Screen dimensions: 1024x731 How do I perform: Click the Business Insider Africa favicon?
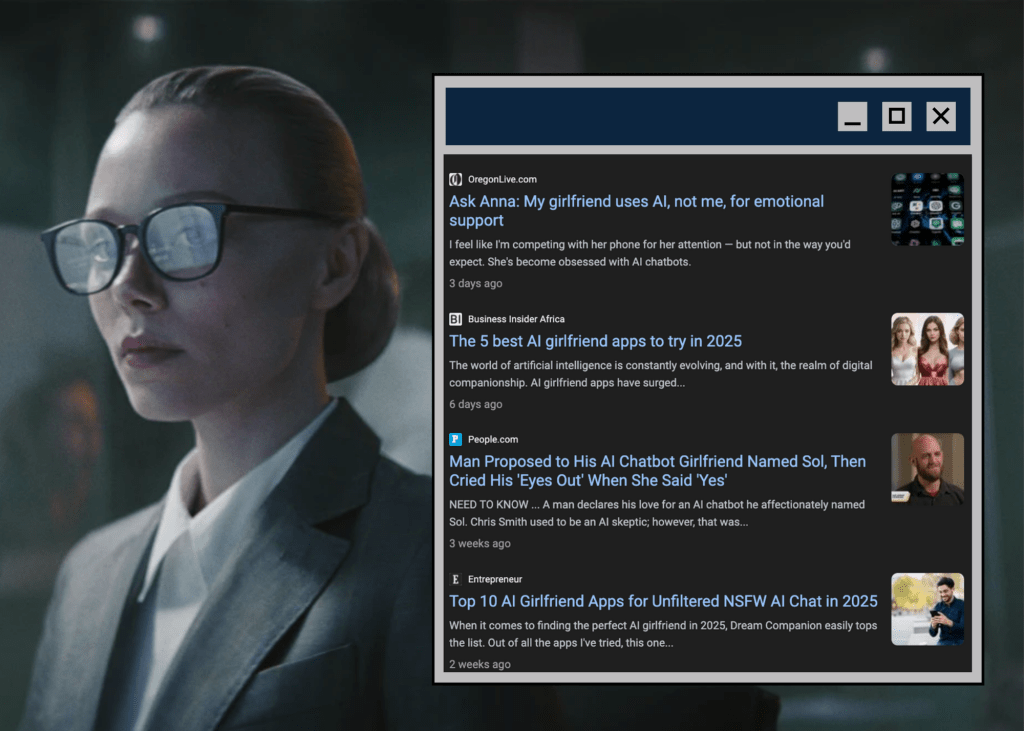pos(455,319)
